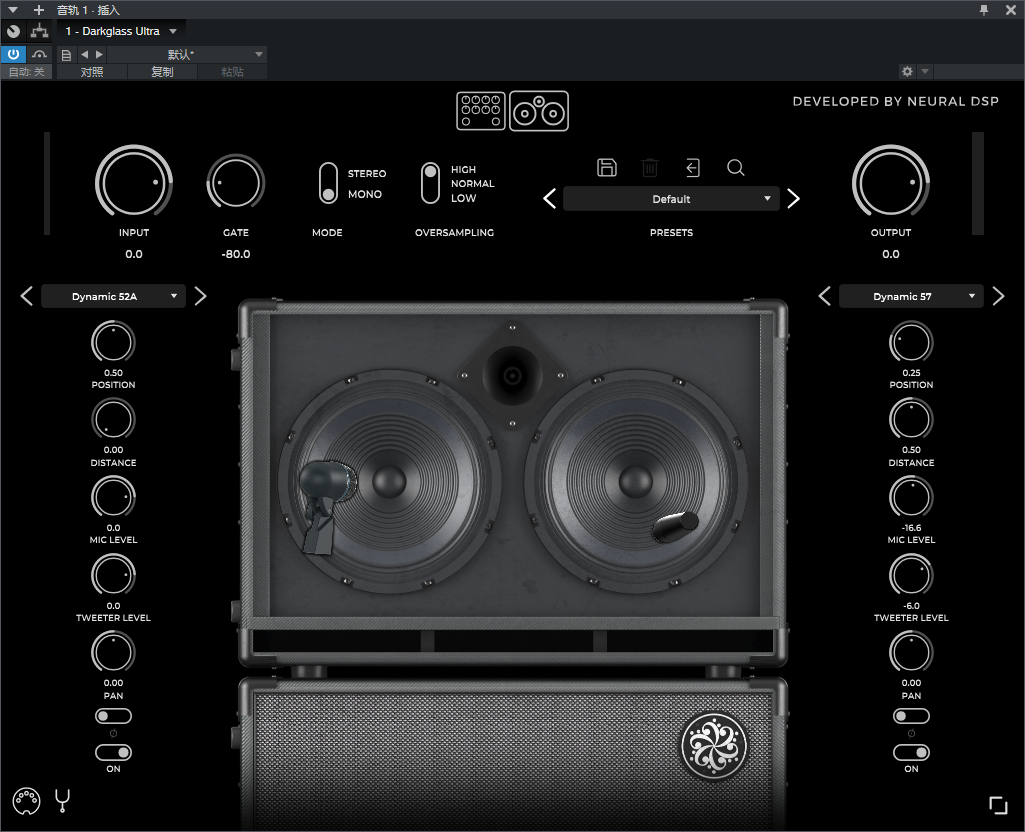Click the Dynamic 57 mic on right speaker
The image size is (1025, 832).
tap(675, 527)
